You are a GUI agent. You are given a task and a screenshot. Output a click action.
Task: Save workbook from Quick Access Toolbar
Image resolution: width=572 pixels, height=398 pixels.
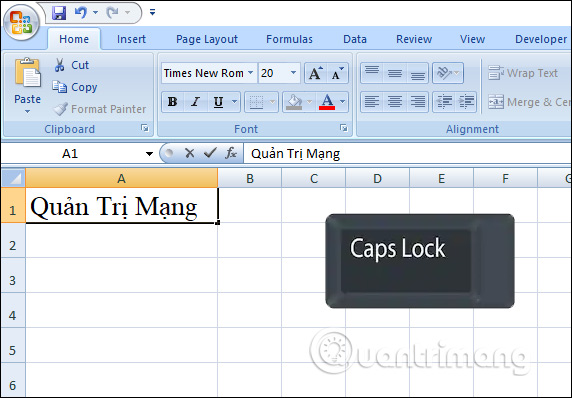(x=59, y=13)
